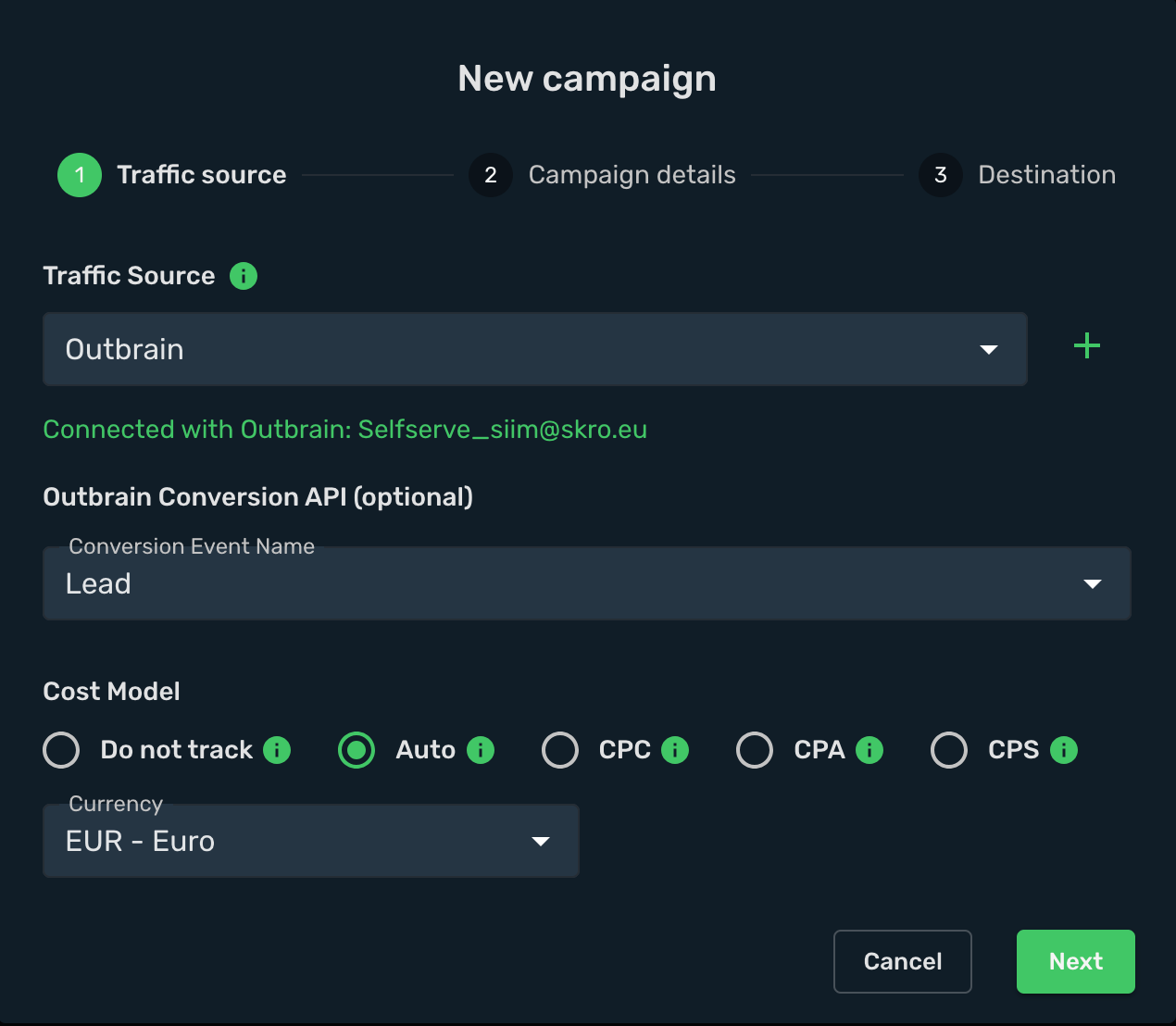Select the Auto cost model radio
This screenshot has height=1026, width=1176.
357,750
